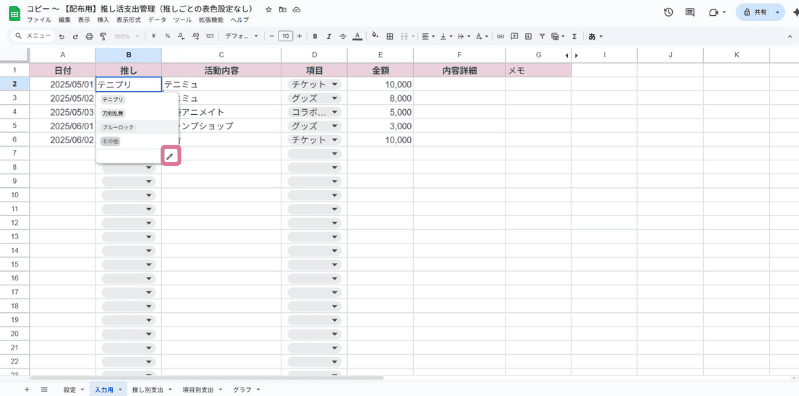Viewport: 799px width, 396px height.
Task: Switch to the グラフ sheet tab
Action: pyautogui.click(x=247, y=390)
